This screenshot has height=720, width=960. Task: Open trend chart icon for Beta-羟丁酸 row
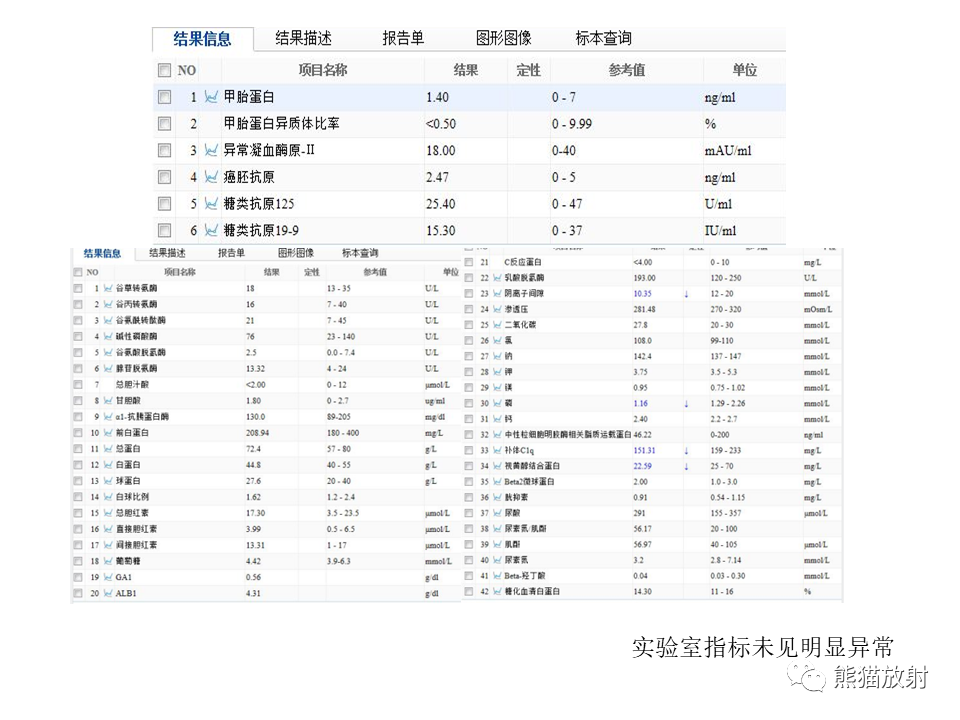coord(497,576)
